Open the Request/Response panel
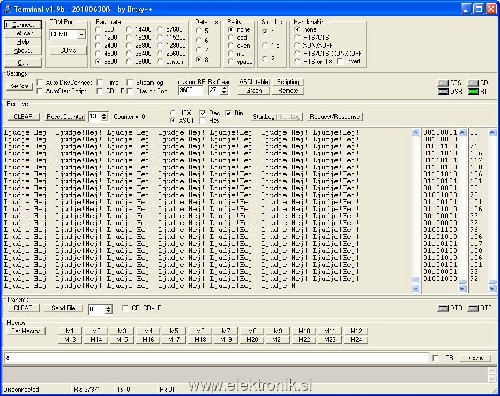The height and width of the screenshot is (396, 500). [x=335, y=117]
